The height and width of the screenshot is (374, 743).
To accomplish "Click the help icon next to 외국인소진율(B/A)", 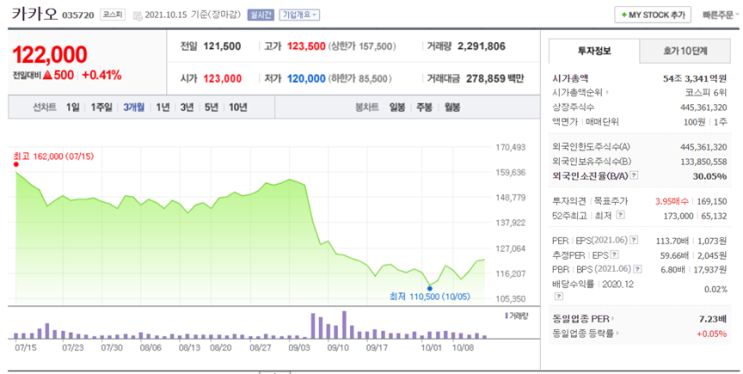I will (x=634, y=175).
